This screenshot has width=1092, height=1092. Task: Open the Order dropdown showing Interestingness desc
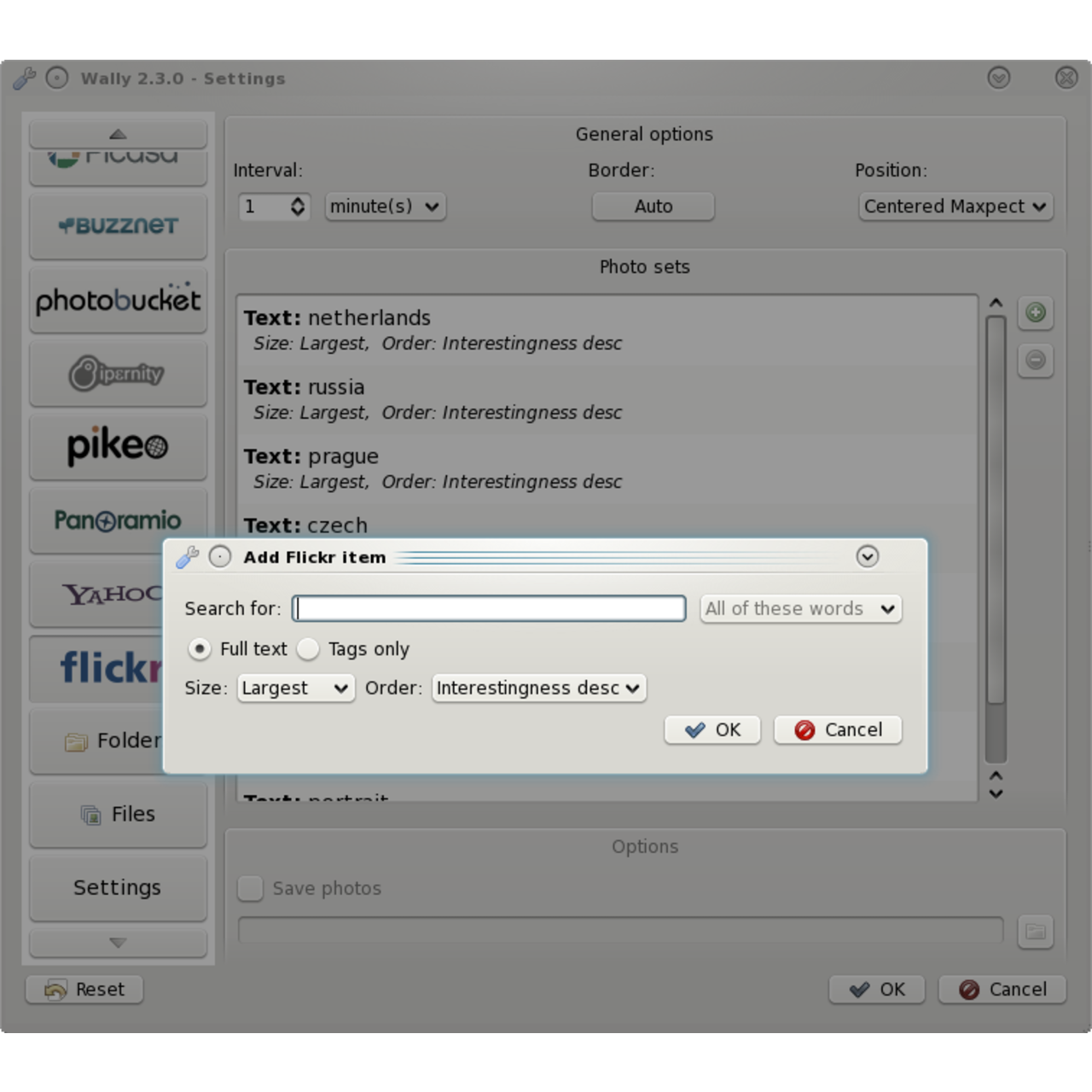pyautogui.click(x=538, y=688)
